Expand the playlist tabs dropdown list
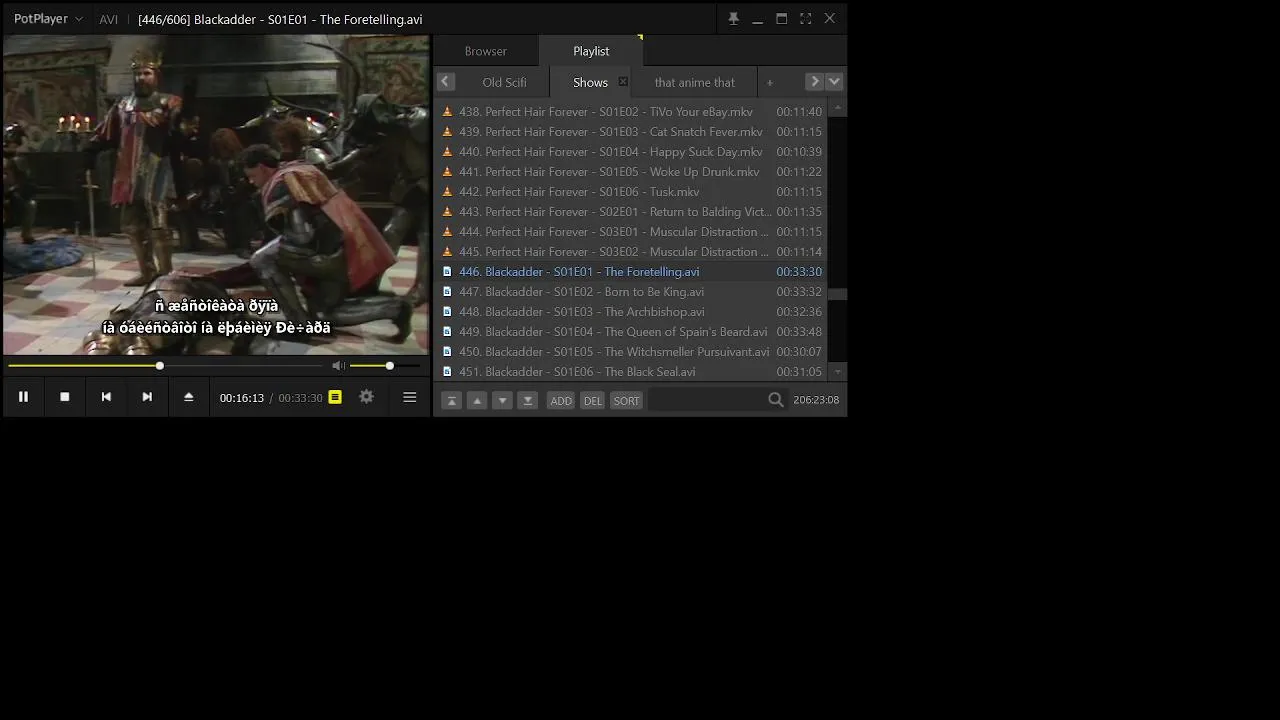This screenshot has height=720, width=1280. pos(835,82)
